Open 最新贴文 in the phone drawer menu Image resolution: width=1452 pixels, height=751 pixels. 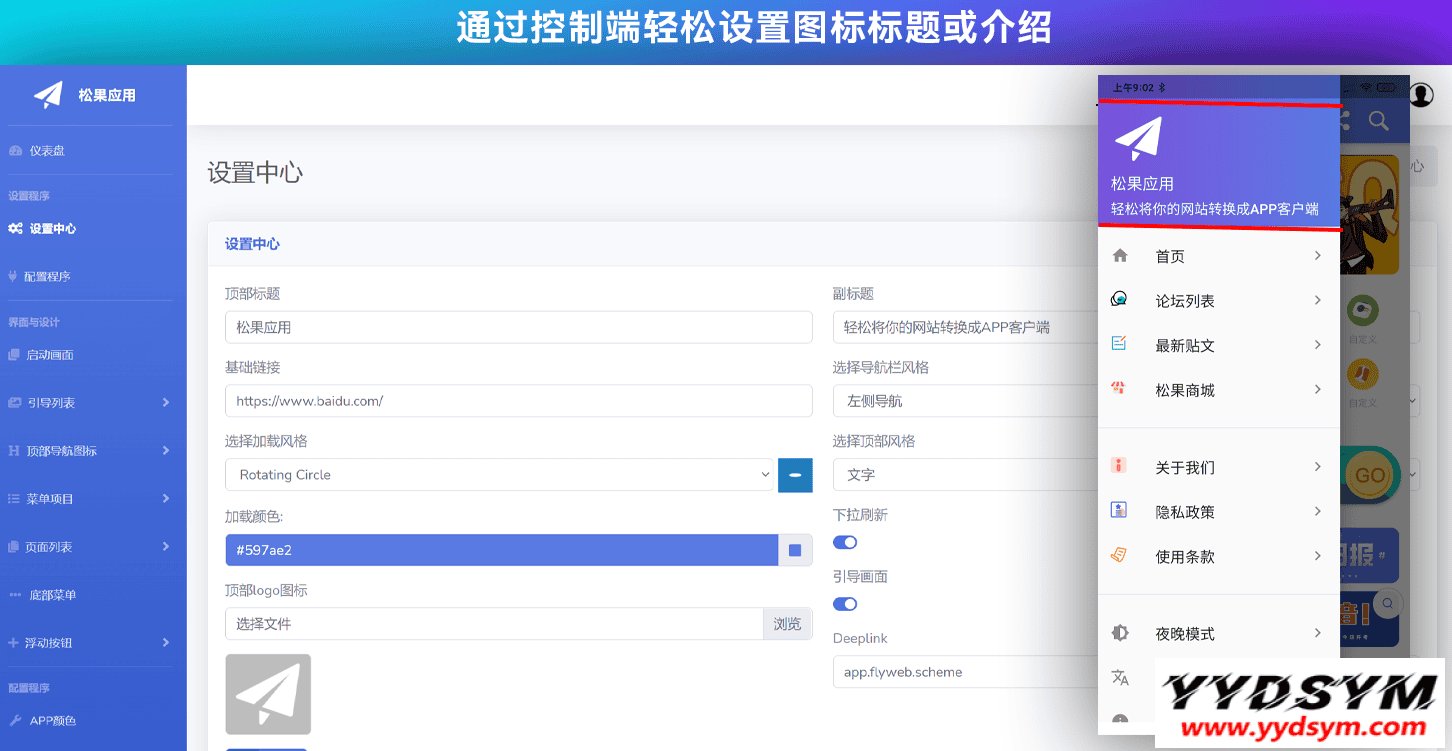pyautogui.click(x=1218, y=346)
